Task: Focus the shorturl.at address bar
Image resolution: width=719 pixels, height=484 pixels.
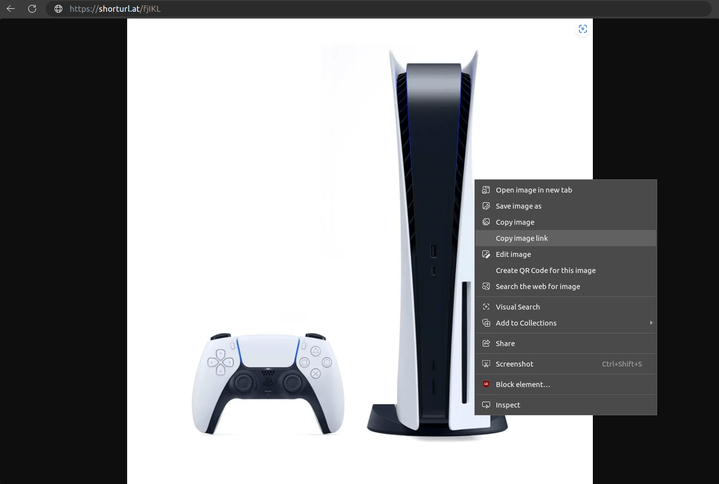Action: point(378,9)
